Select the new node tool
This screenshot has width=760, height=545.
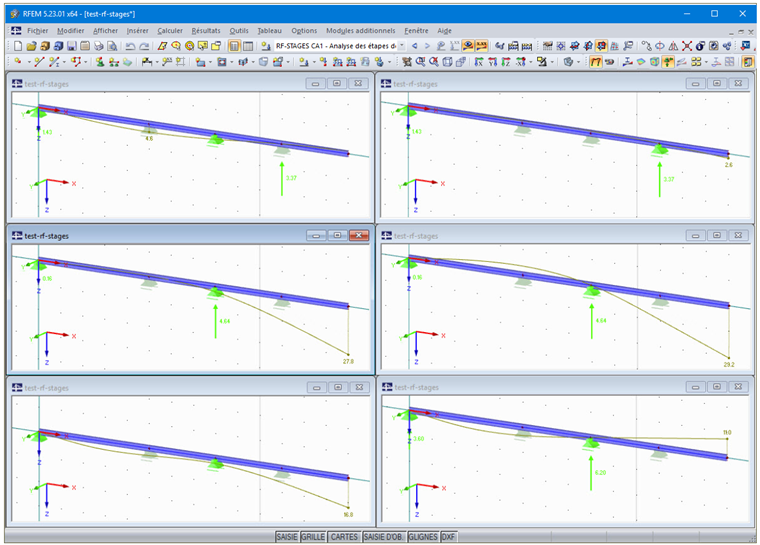[x=17, y=62]
